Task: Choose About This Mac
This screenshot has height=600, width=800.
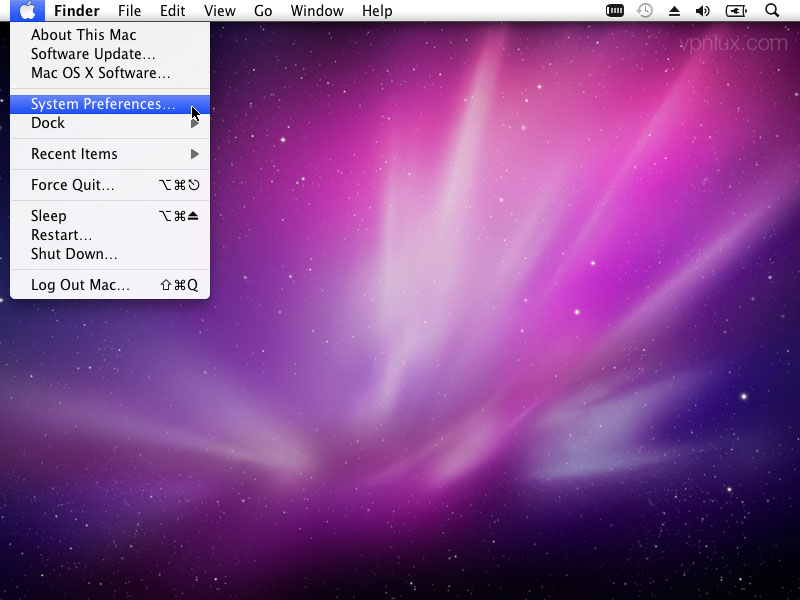Action: tap(110, 35)
